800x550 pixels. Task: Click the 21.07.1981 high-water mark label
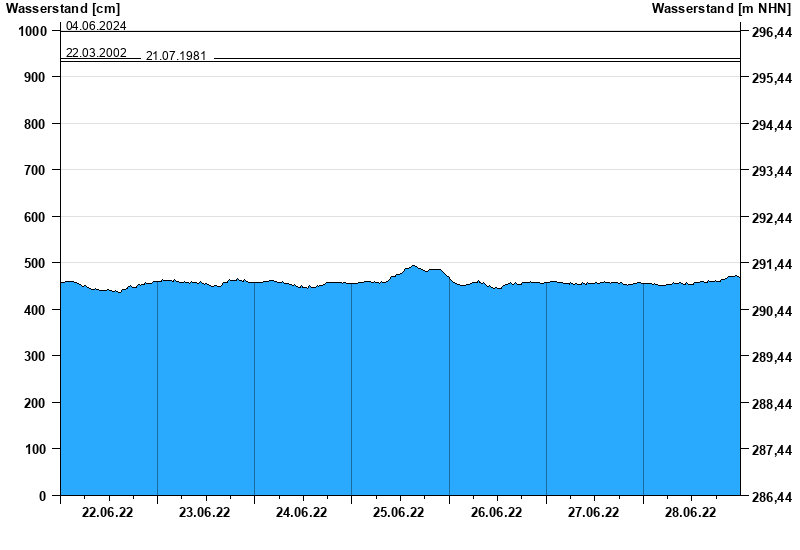point(176,56)
